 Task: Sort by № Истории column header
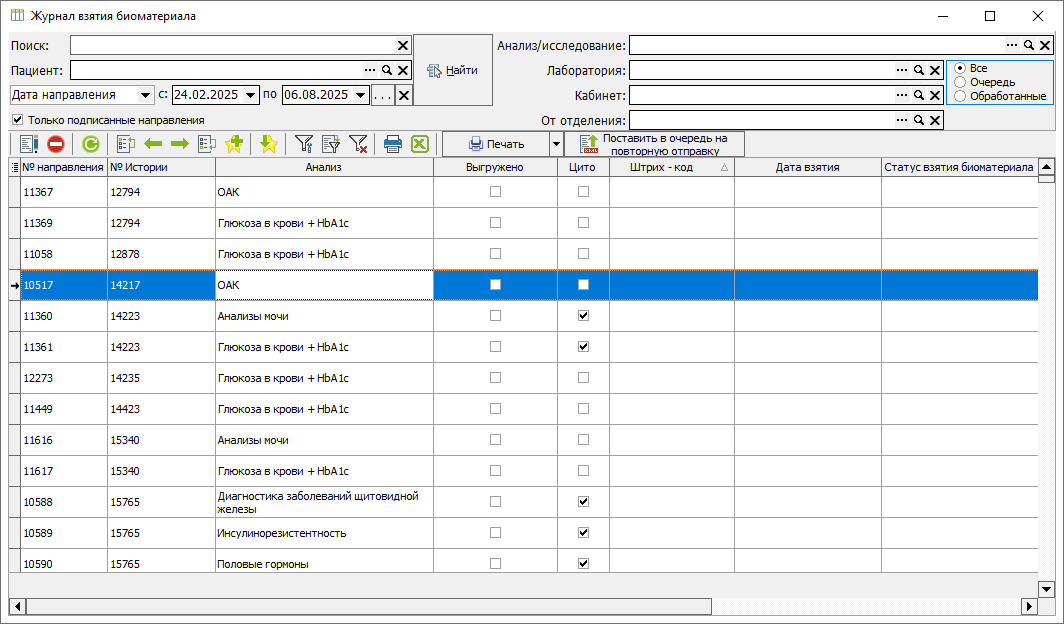[162, 167]
